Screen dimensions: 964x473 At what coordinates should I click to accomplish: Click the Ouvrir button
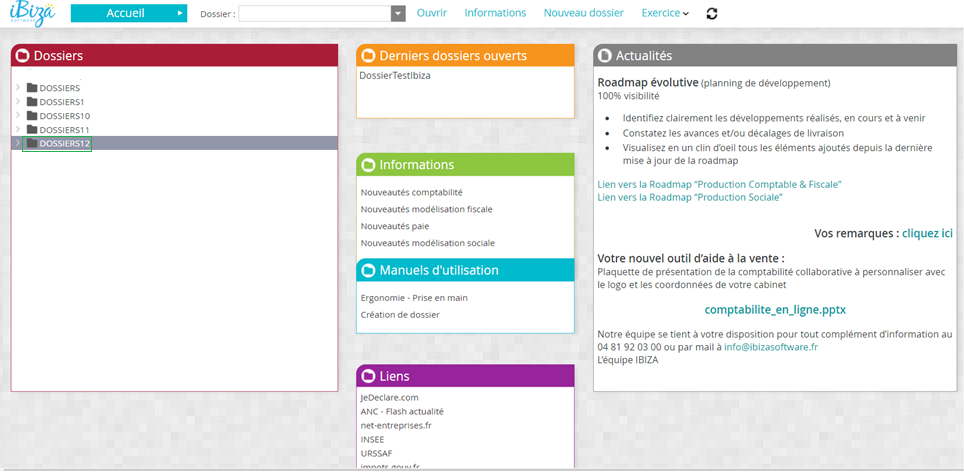click(x=431, y=14)
